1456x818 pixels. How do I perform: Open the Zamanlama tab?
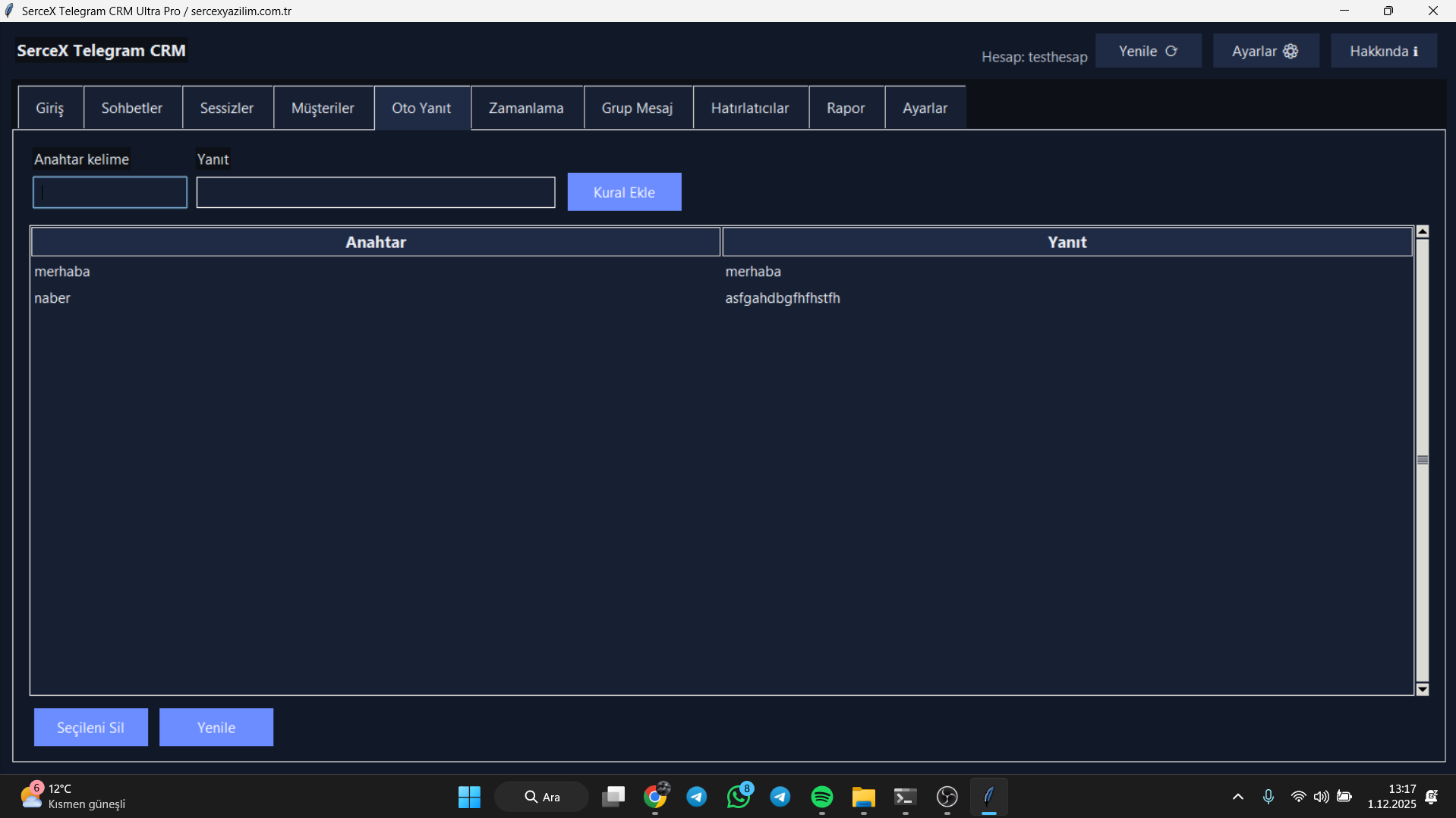click(526, 108)
